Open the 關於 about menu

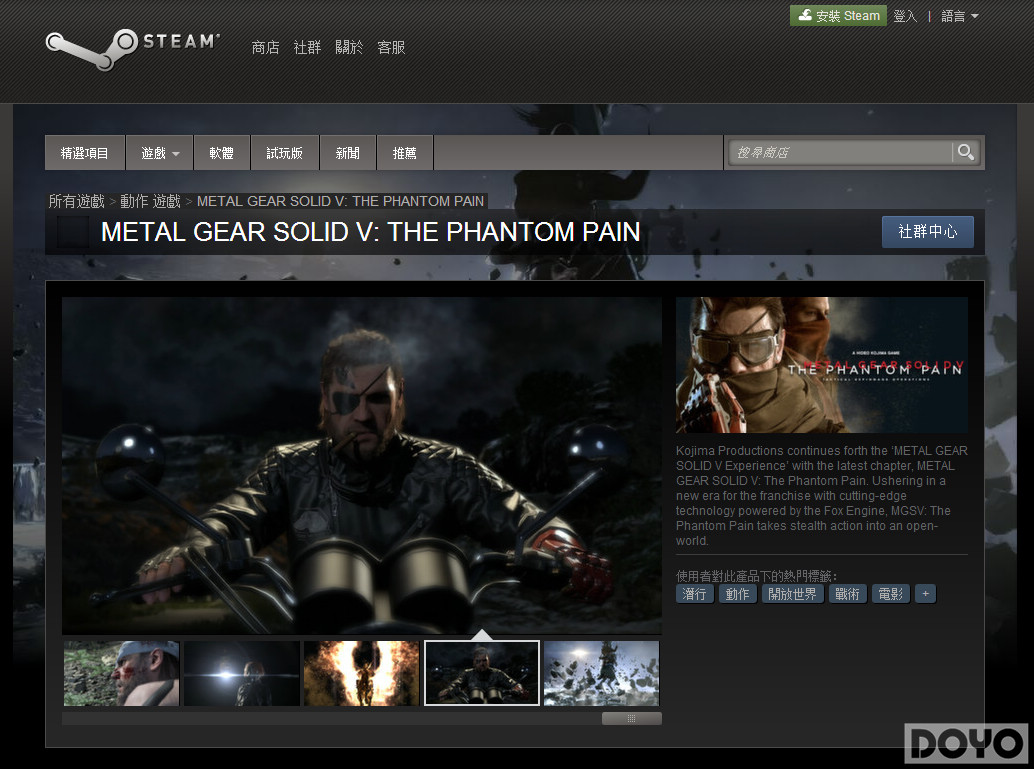(x=349, y=47)
